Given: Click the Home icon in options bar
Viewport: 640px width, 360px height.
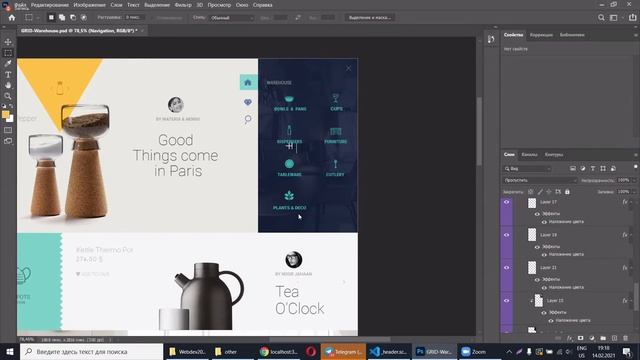Looking at the screenshot, I should click(11, 18).
